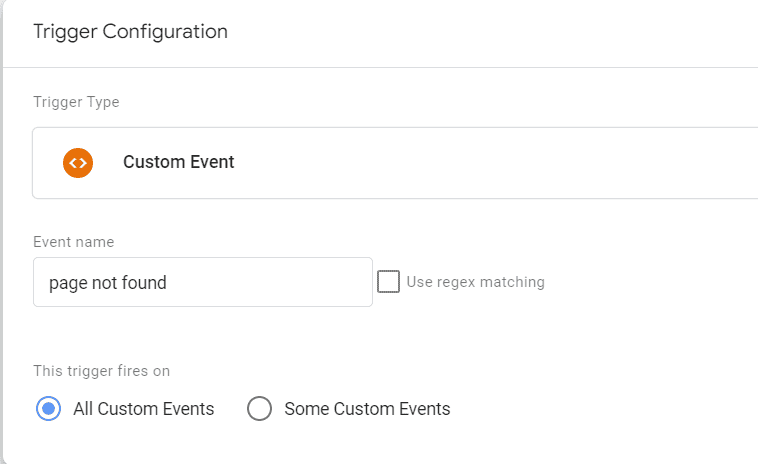Choose the Some Custom Events radio button

point(259,409)
